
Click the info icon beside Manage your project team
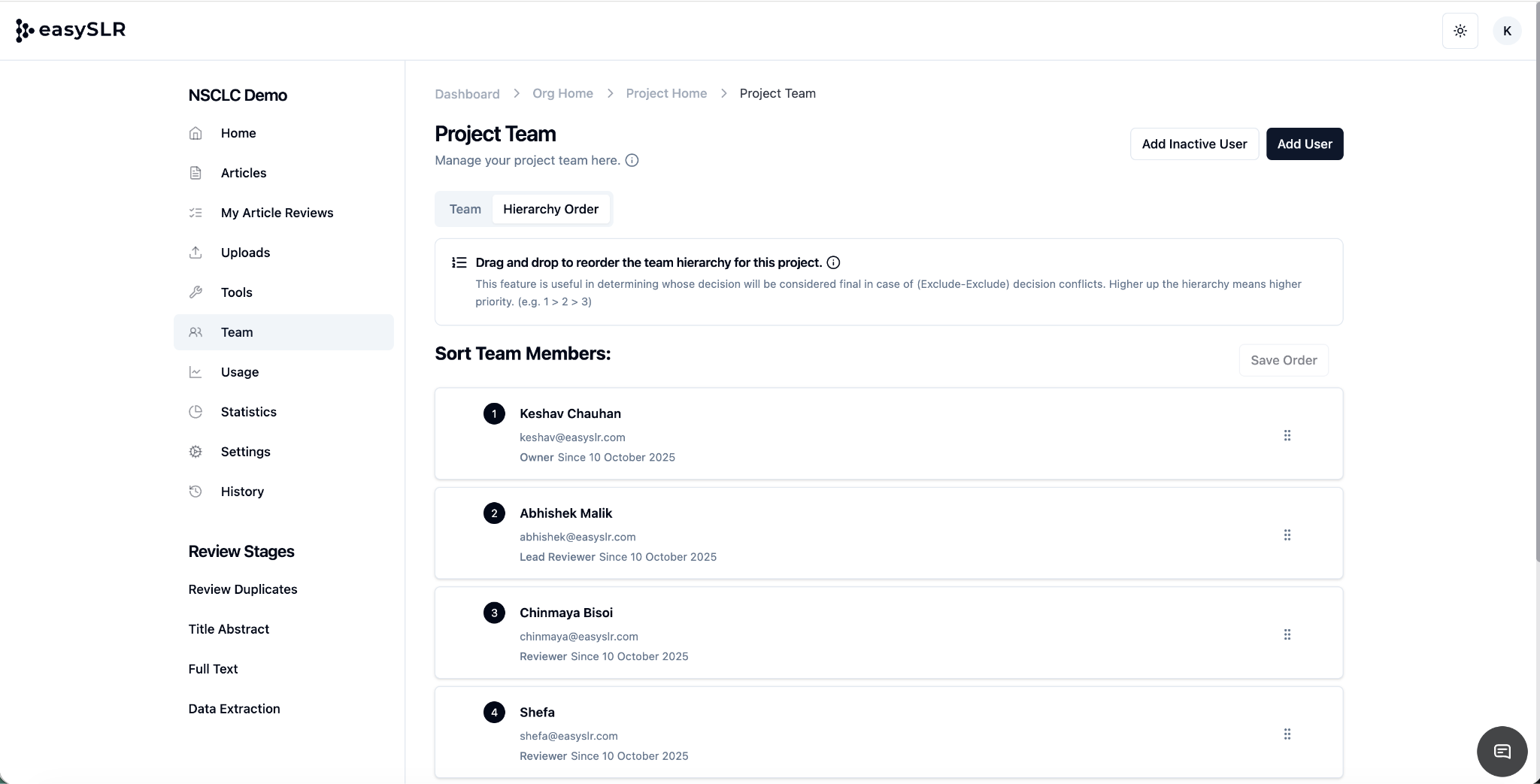point(632,160)
